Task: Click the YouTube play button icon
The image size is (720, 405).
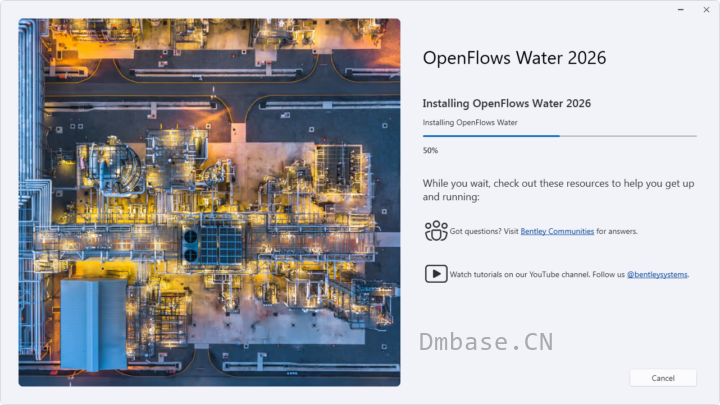Action: [x=436, y=274]
